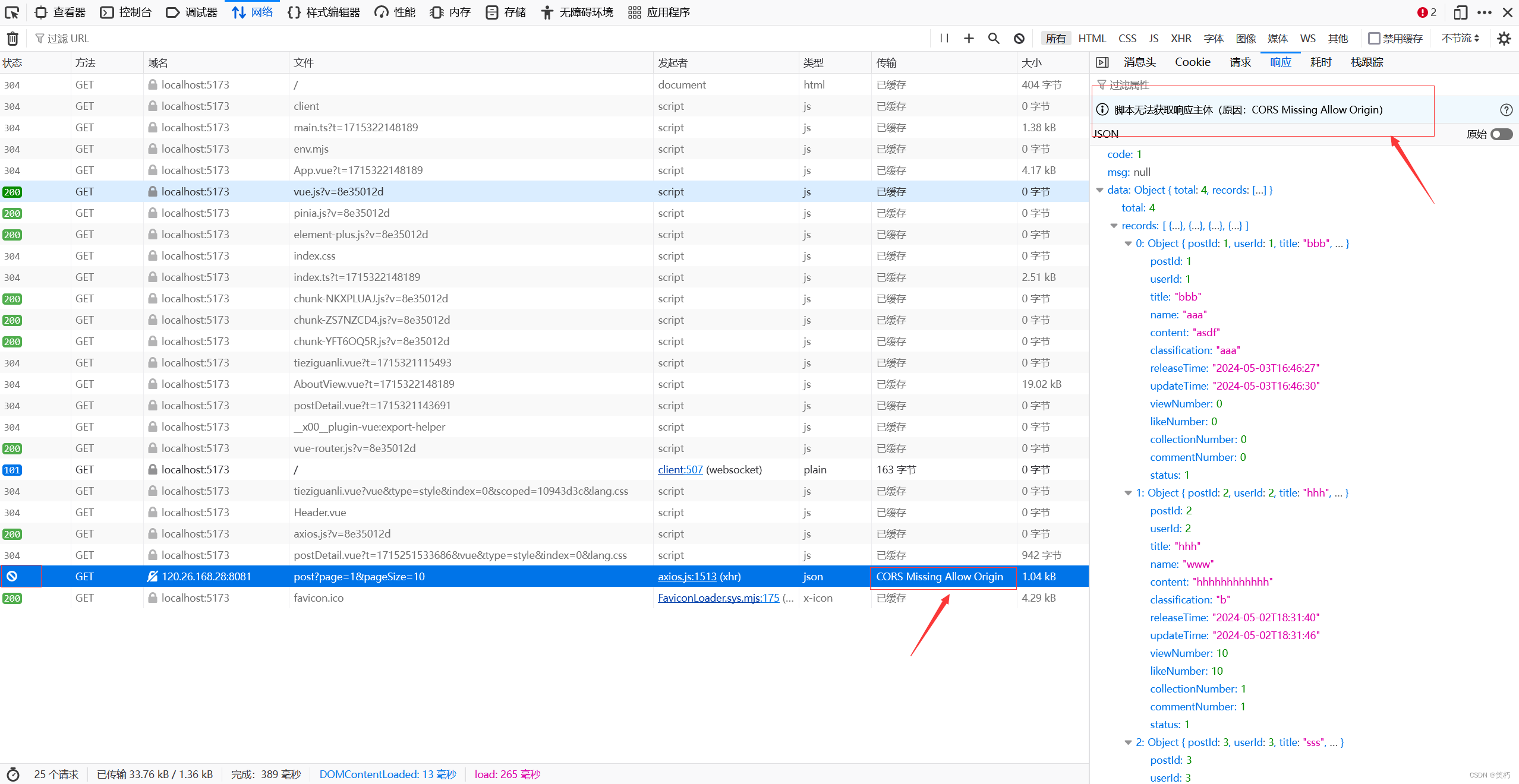Open network settings gear
Viewport: 1519px width, 784px height.
coord(1504,39)
